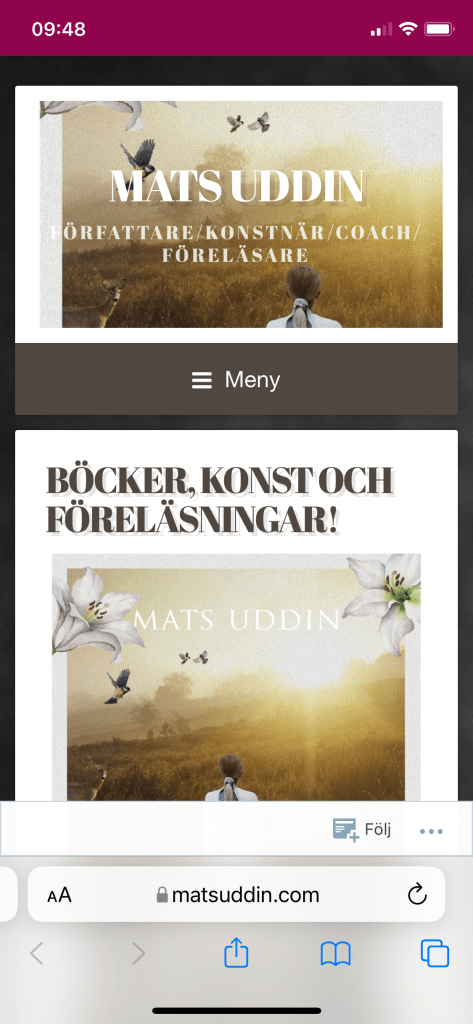Tap the matsuddin.com address field
This screenshot has height=1024, width=473.
click(x=236, y=894)
